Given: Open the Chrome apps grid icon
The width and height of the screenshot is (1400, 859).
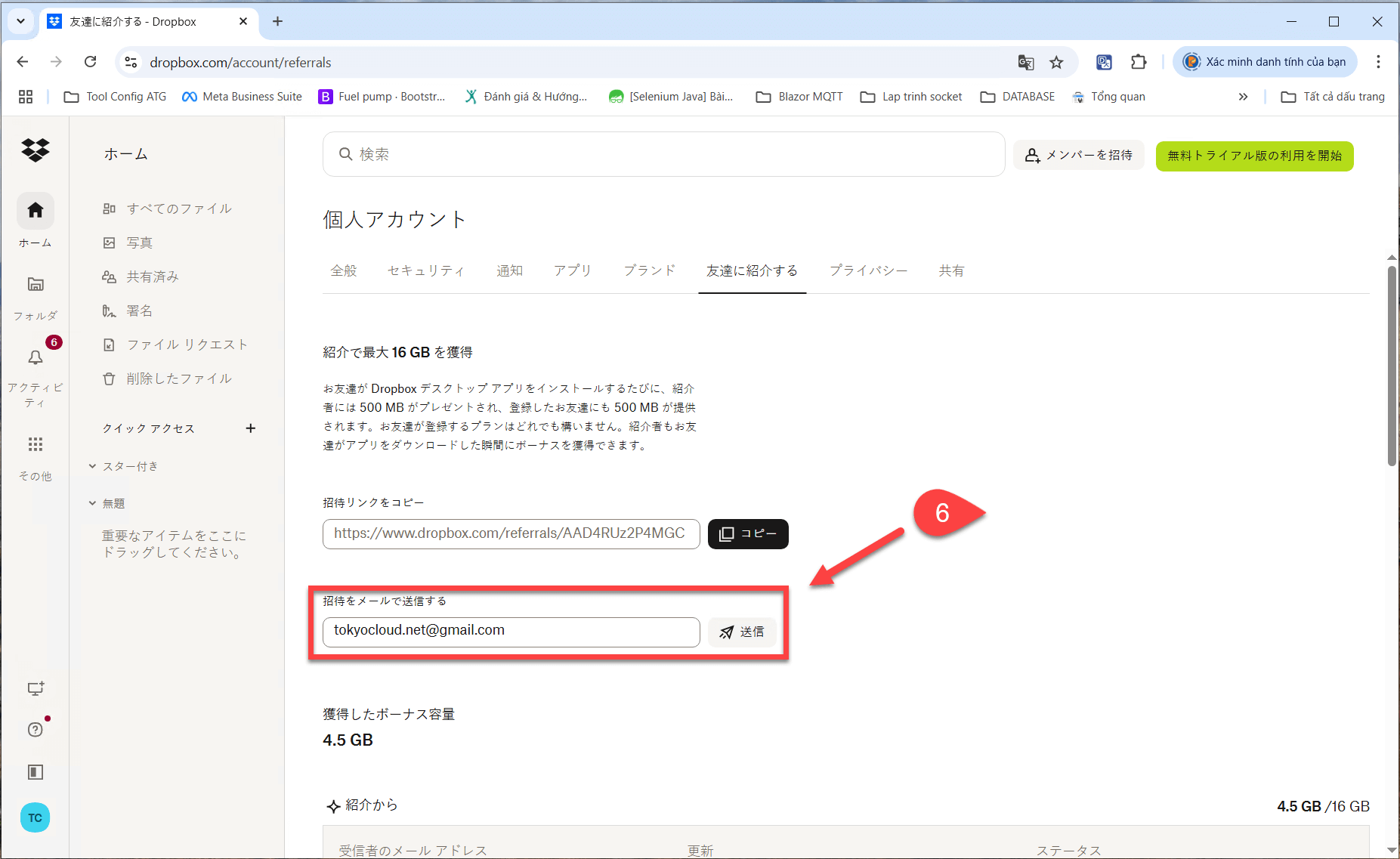Looking at the screenshot, I should coord(26,97).
